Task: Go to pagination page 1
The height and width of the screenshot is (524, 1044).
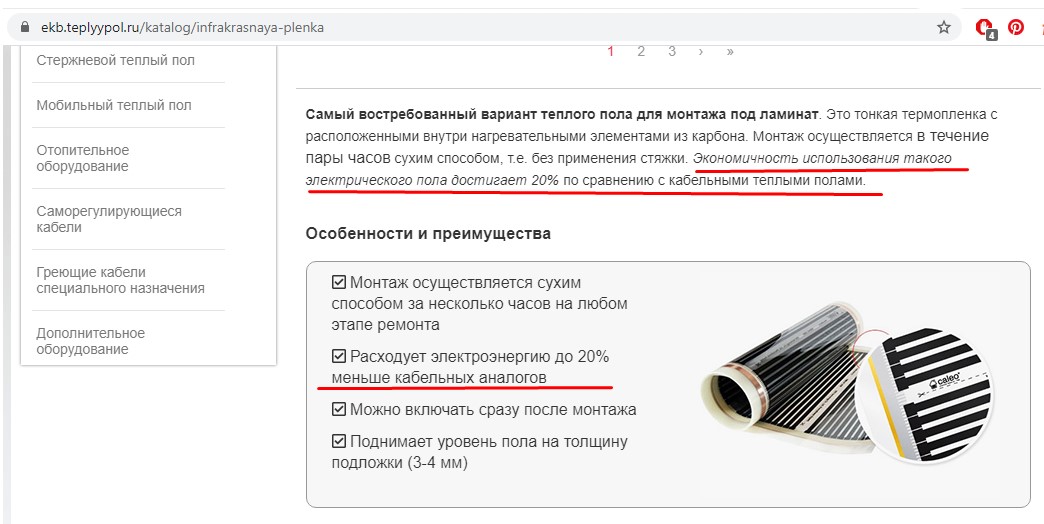Action: click(611, 51)
